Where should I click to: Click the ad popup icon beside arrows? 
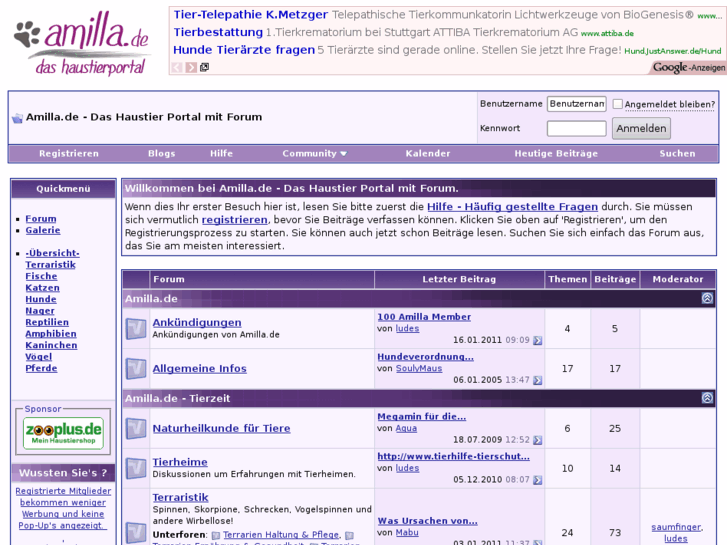click(204, 67)
